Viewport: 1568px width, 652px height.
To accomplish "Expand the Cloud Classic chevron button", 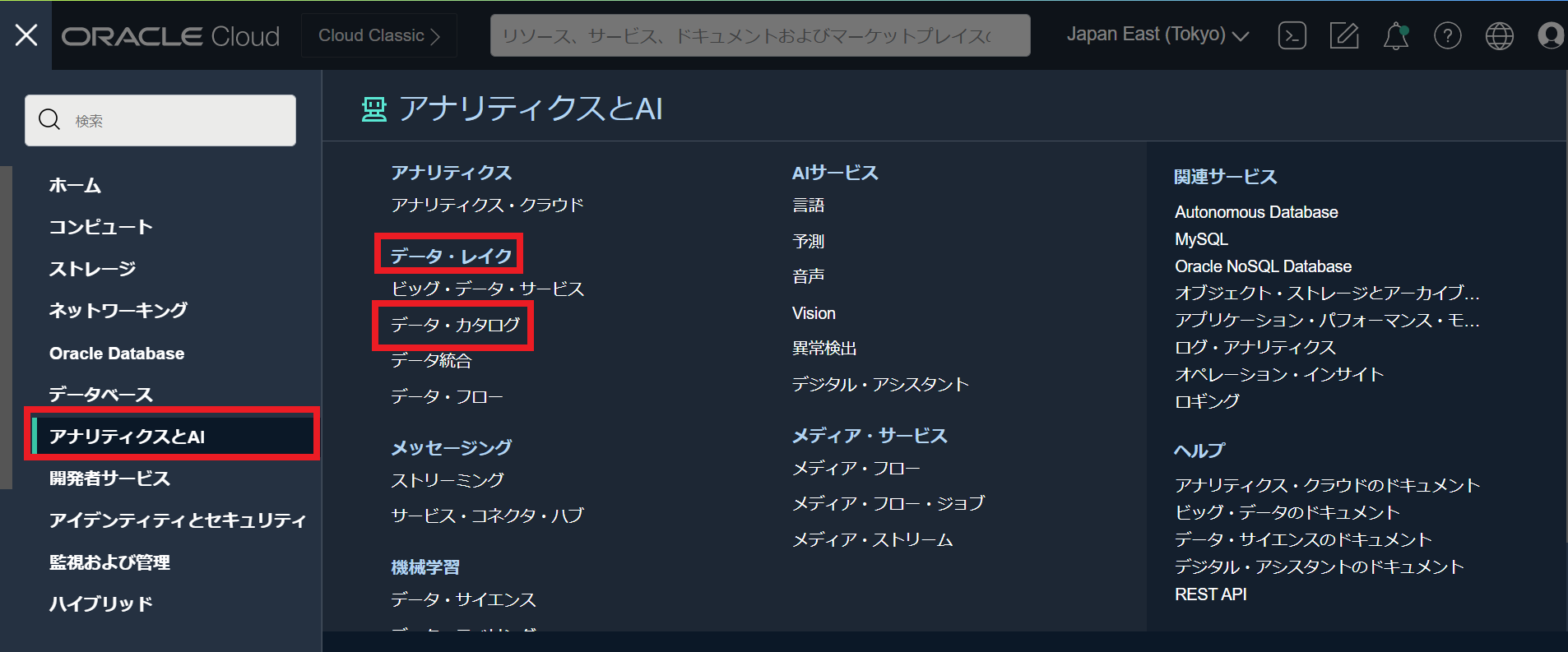I will [x=379, y=35].
